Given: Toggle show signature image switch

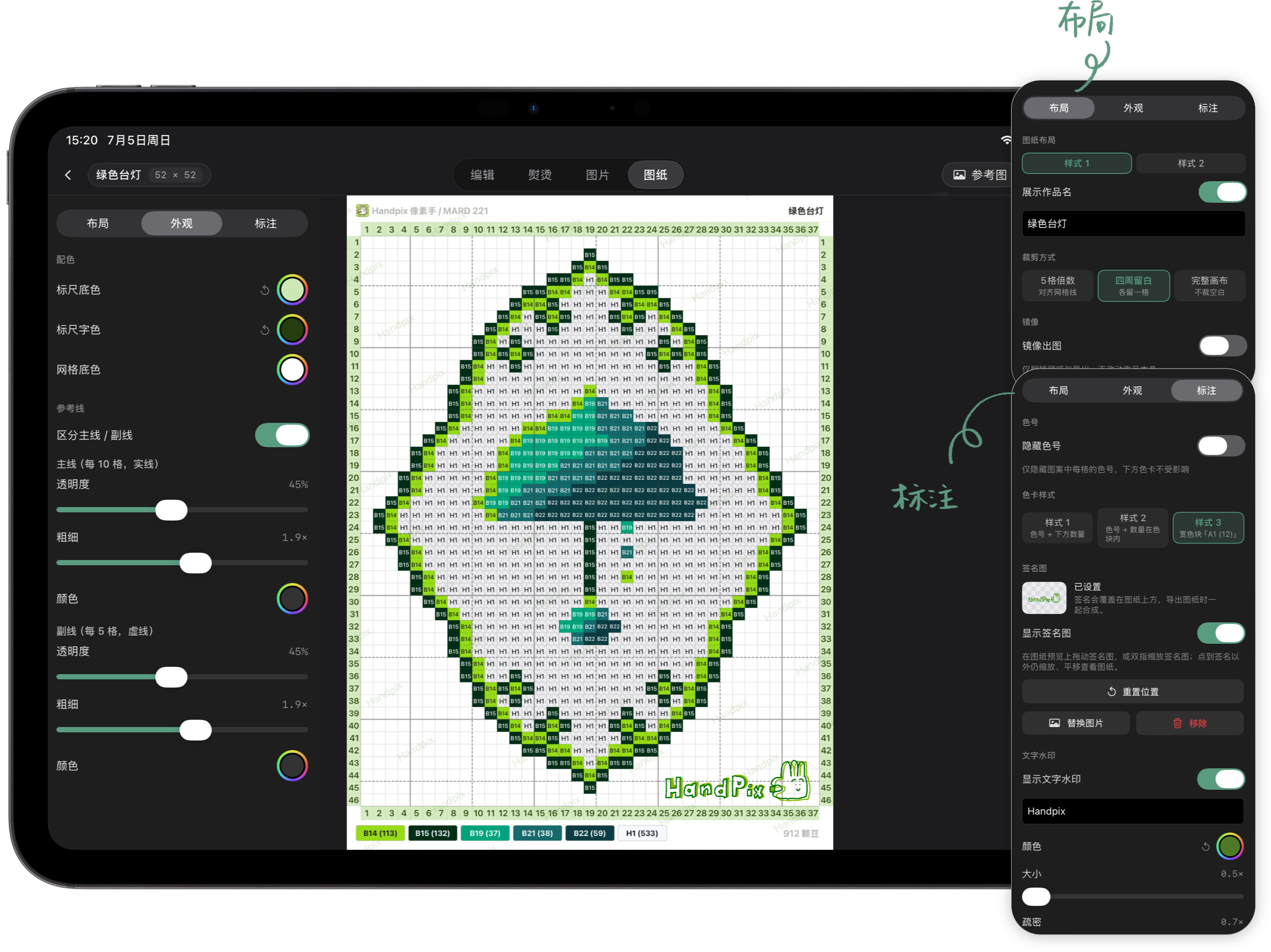Looking at the screenshot, I should pos(1221,633).
